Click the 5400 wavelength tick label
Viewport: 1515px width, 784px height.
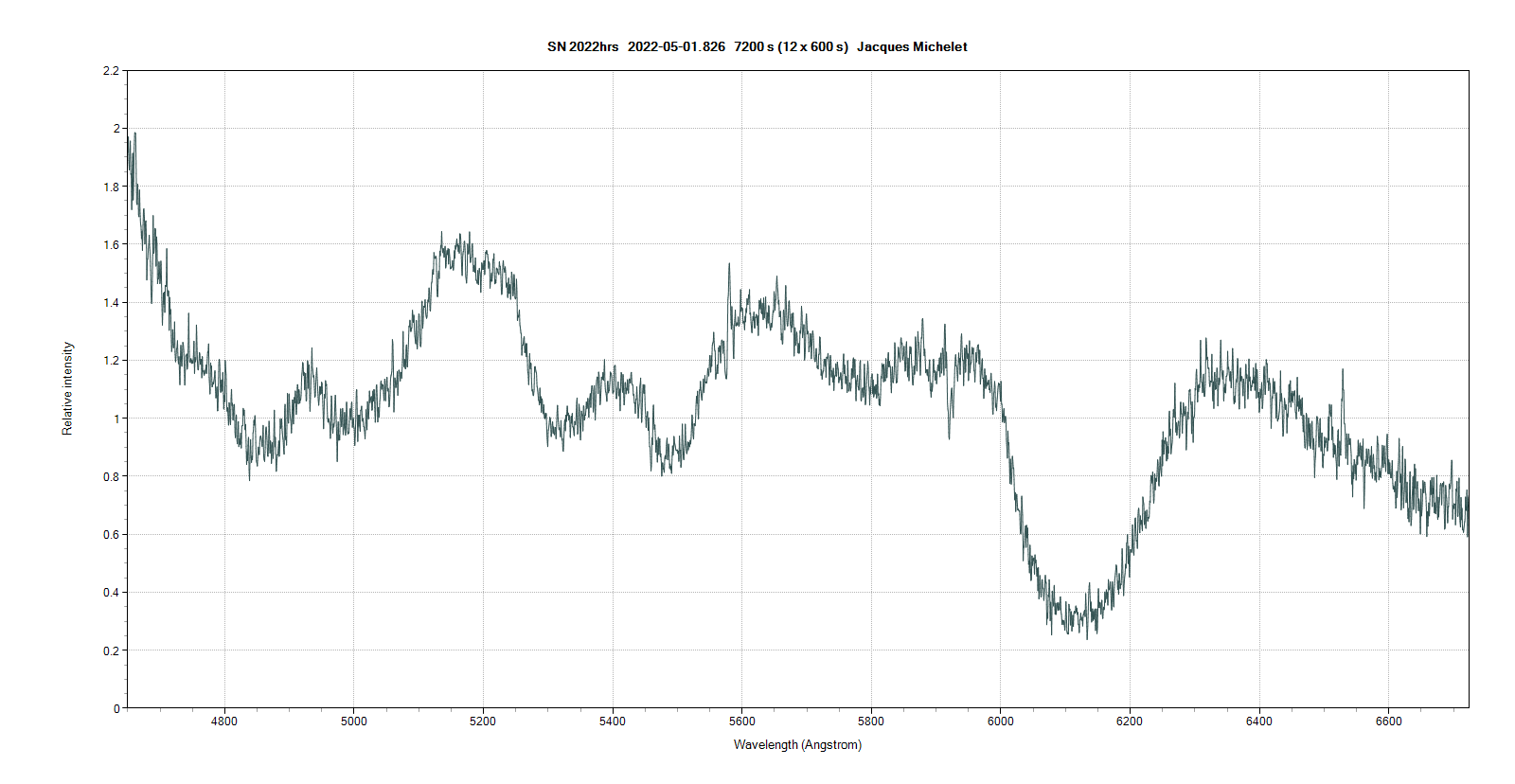[613, 722]
